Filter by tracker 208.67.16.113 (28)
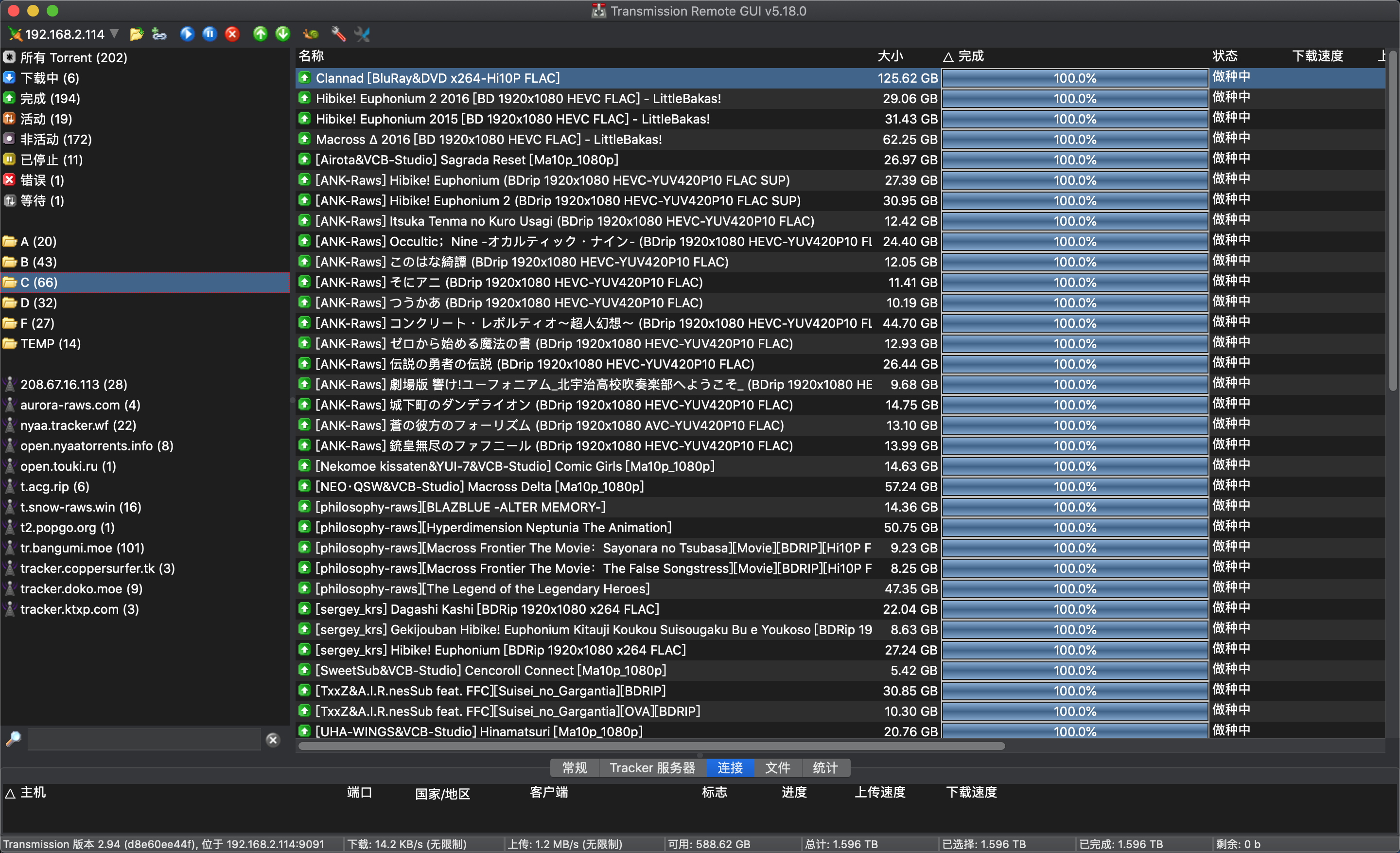Viewport: 1400px width, 853px height. pyautogui.click(x=74, y=385)
